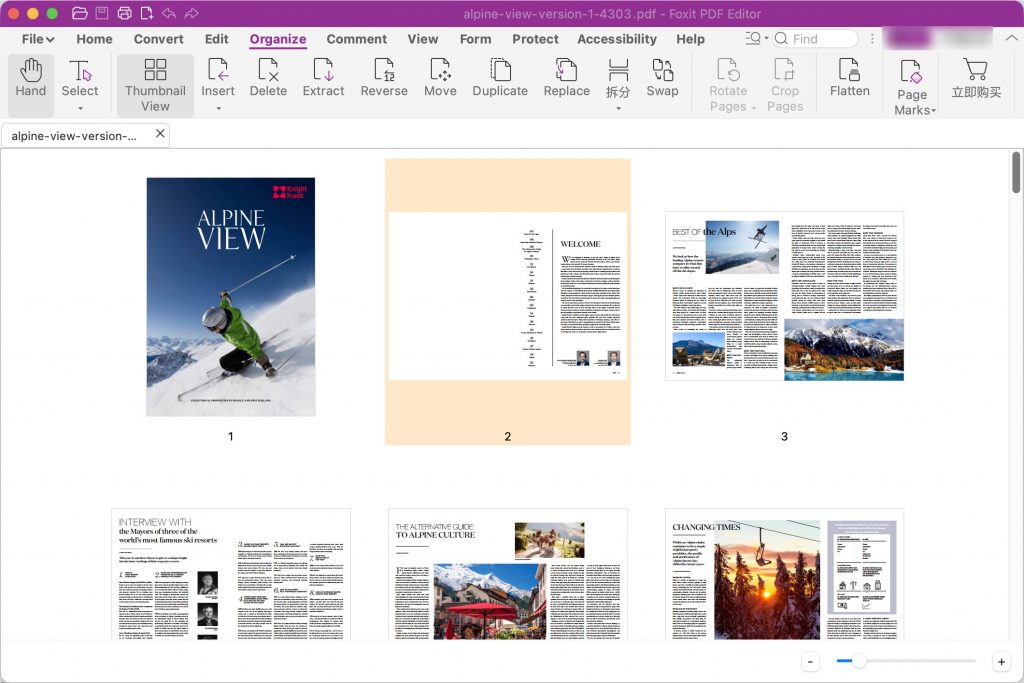1024x683 pixels.
Task: Flatten the document pages
Action: (849, 78)
